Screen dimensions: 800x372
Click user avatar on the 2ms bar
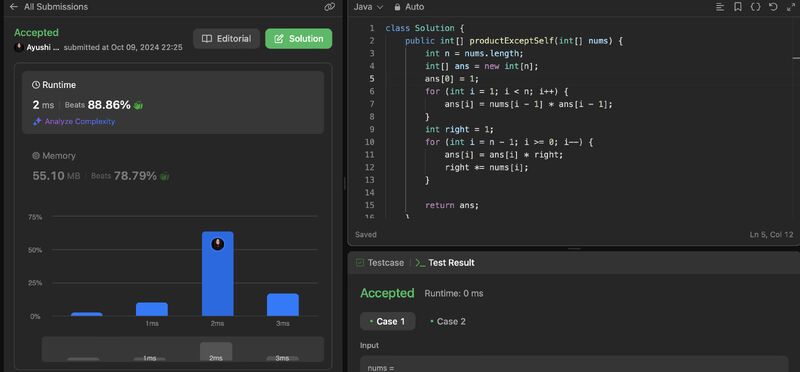coord(218,244)
